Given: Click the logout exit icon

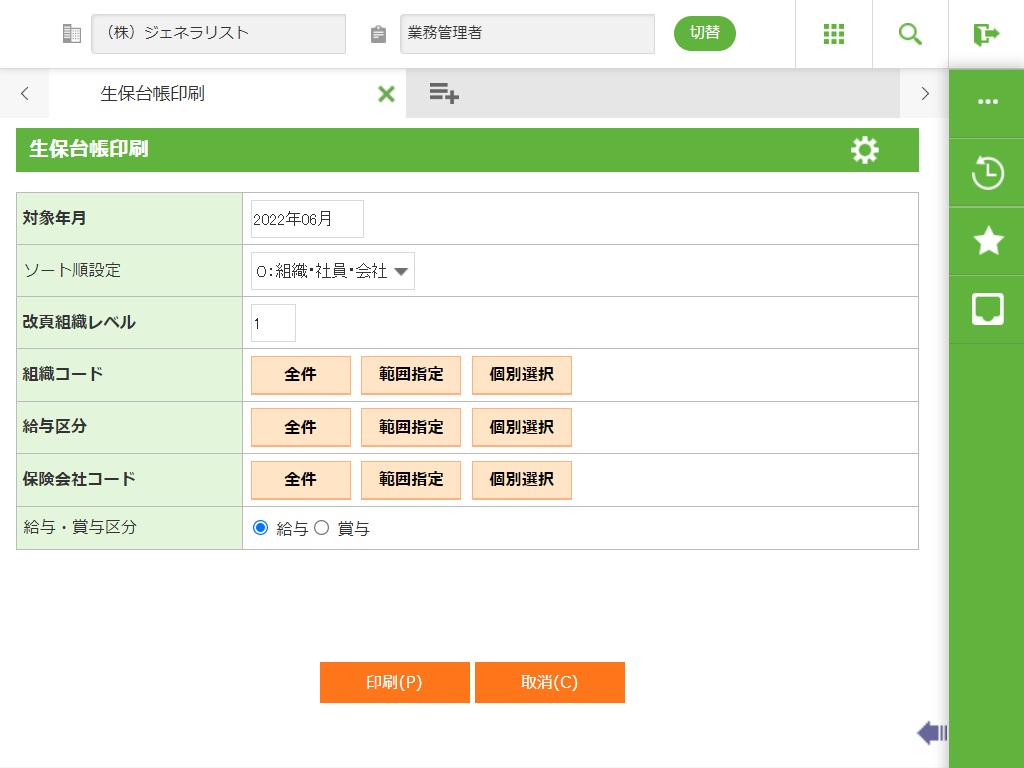Looking at the screenshot, I should pyautogui.click(x=986, y=34).
